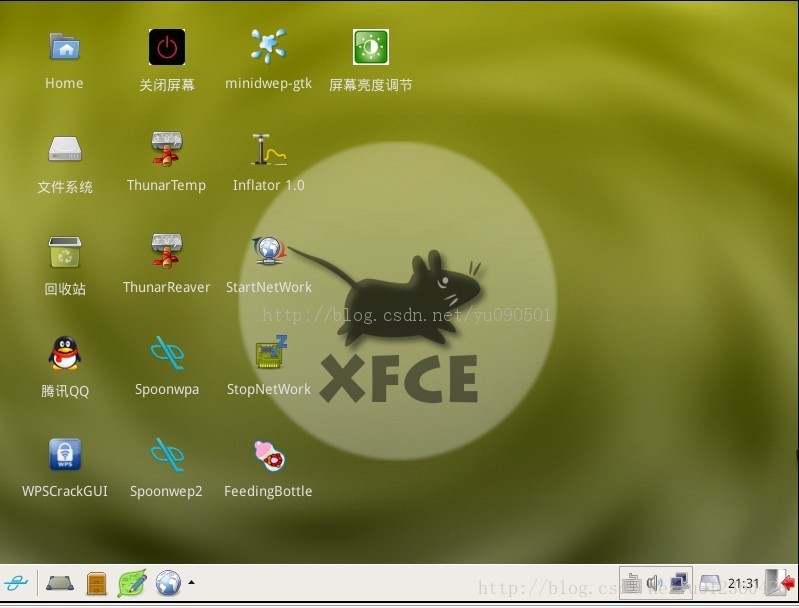The image size is (799, 608).
Task: Select the StopNetWork label text
Action: click(269, 389)
